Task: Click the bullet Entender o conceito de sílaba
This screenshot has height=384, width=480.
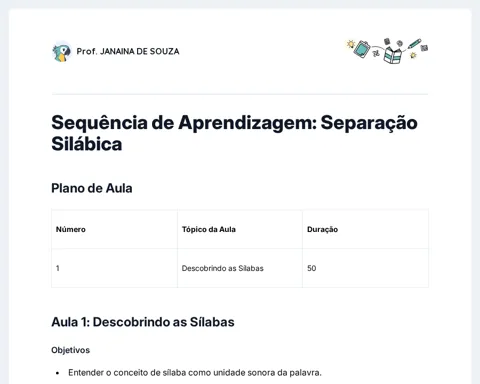Action: point(195,373)
